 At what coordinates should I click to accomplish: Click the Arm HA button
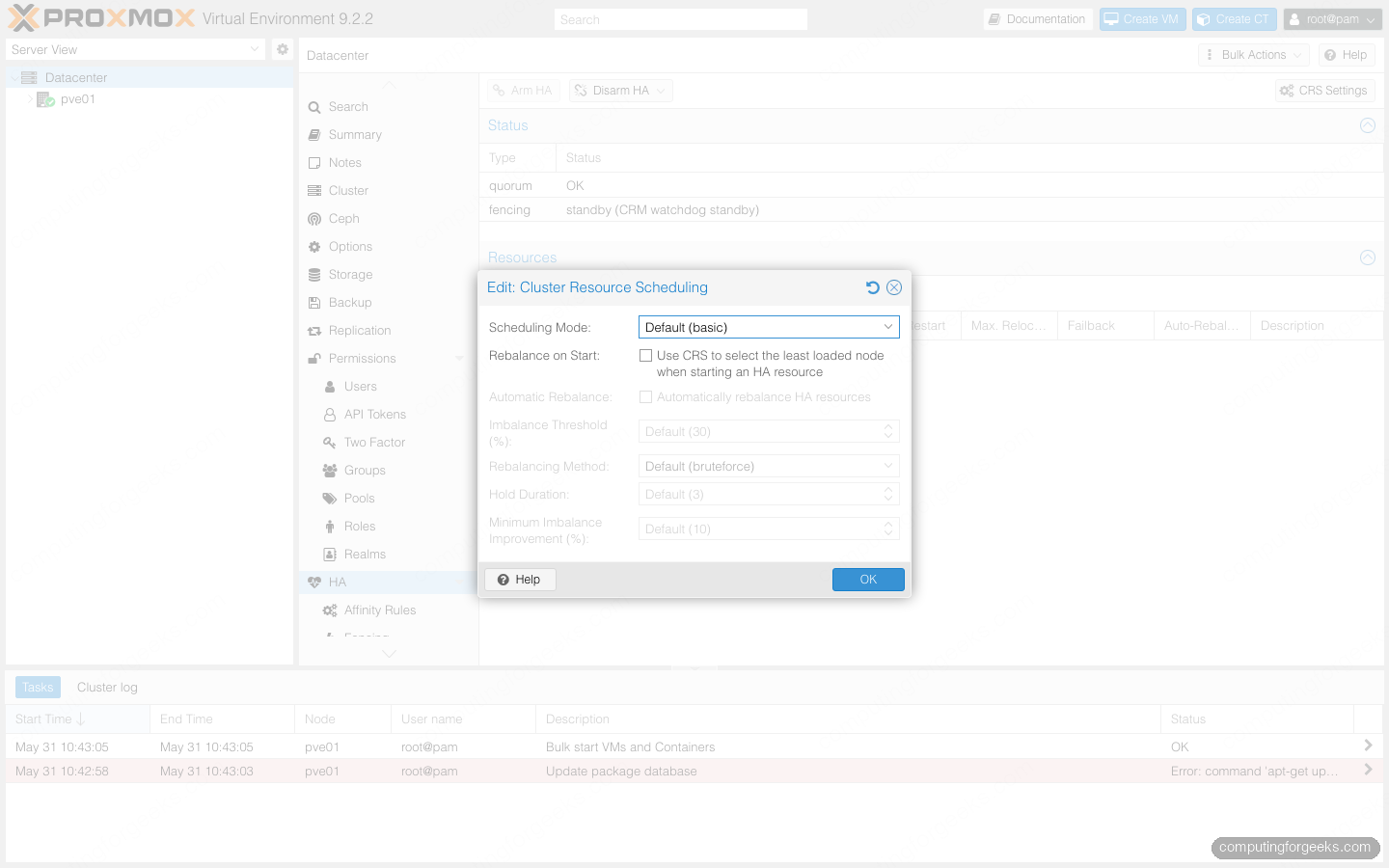click(x=522, y=91)
